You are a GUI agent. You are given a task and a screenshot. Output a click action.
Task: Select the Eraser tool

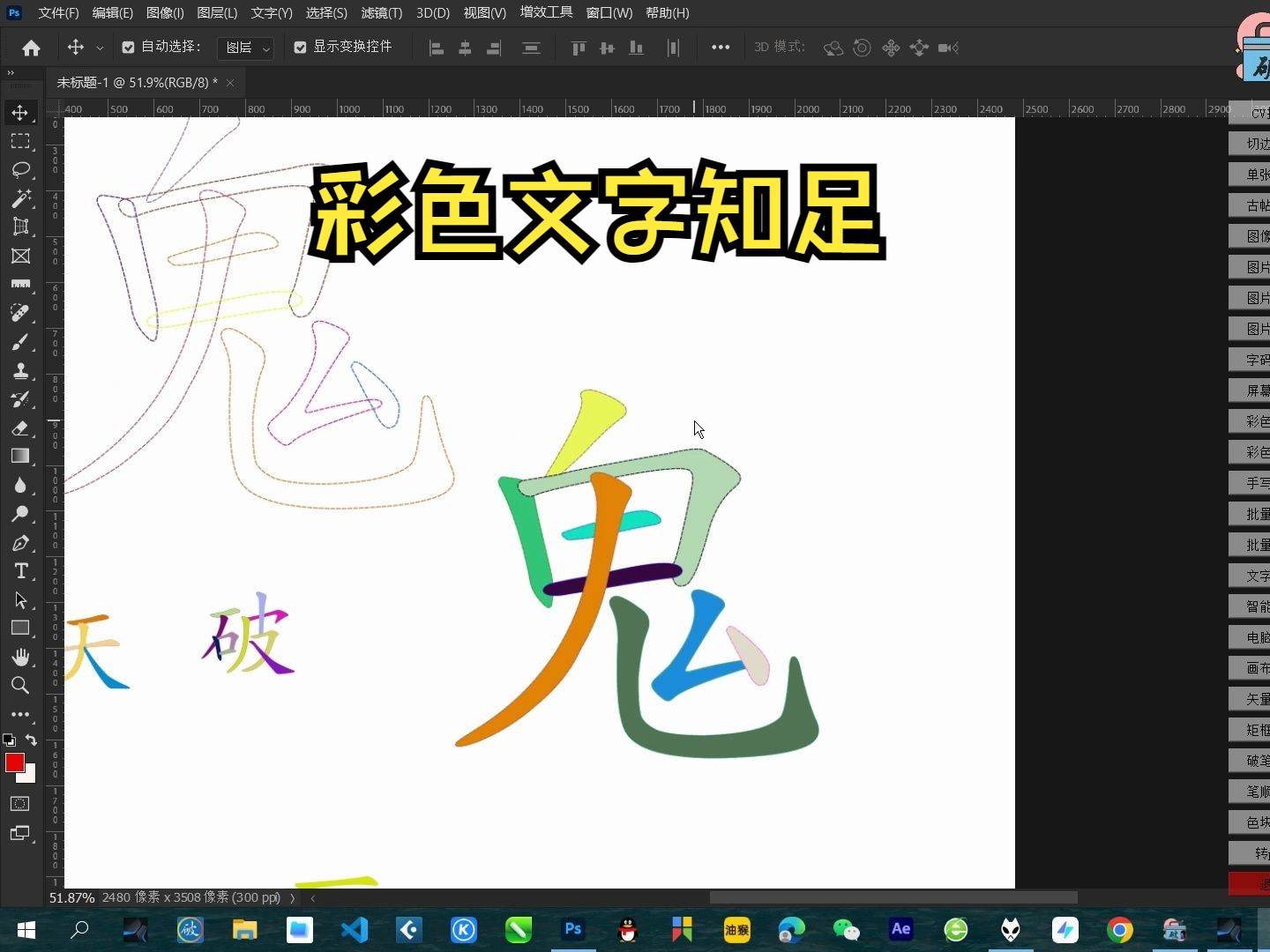pyautogui.click(x=20, y=428)
